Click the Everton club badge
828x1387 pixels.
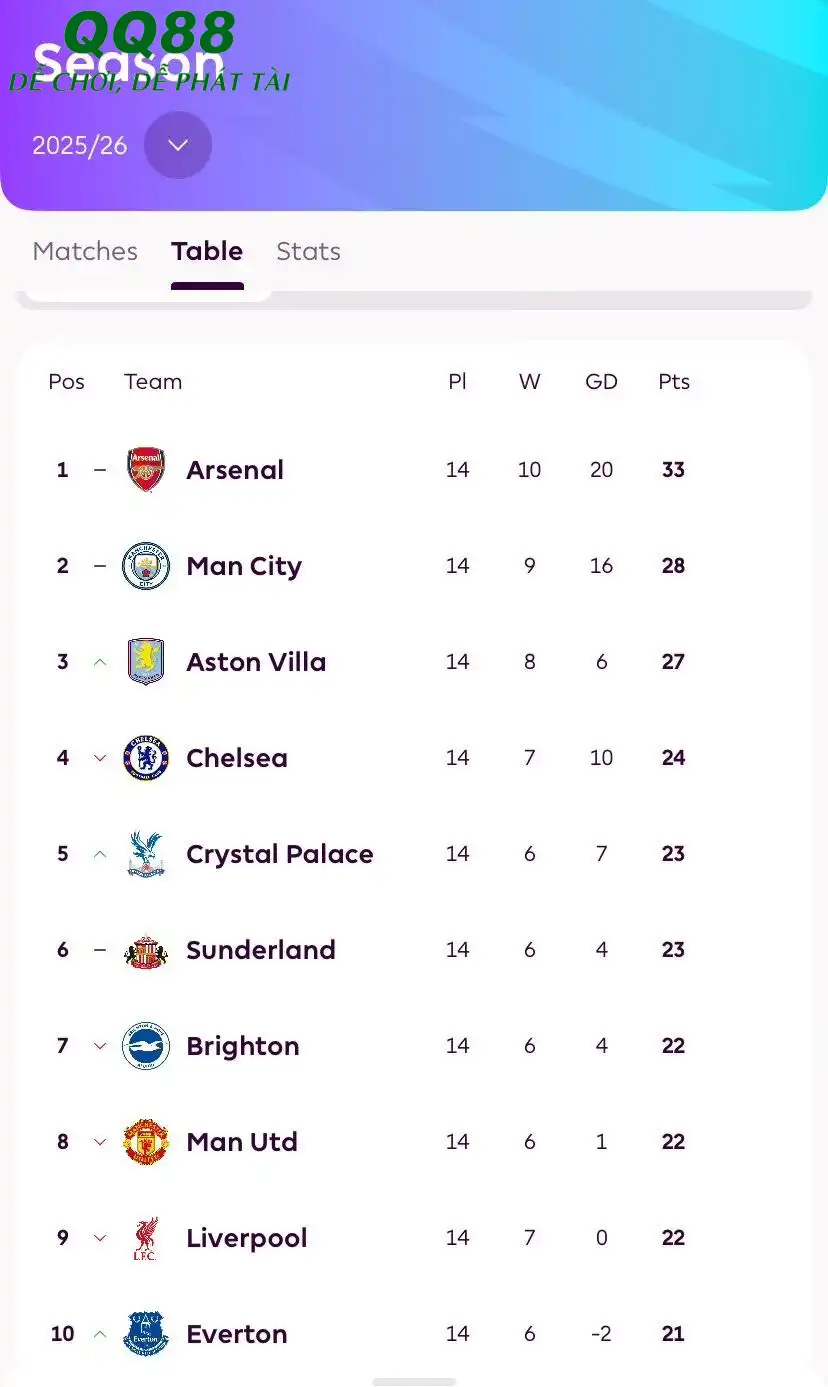click(x=146, y=1334)
